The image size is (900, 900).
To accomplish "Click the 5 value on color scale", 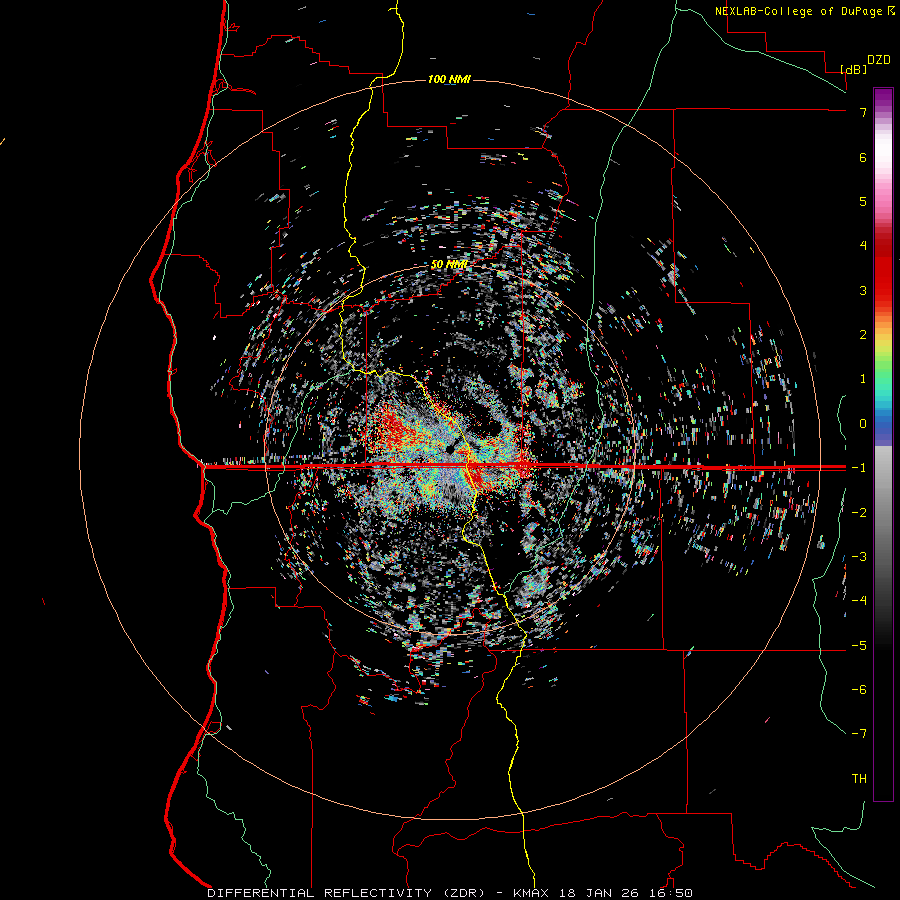I will (863, 201).
